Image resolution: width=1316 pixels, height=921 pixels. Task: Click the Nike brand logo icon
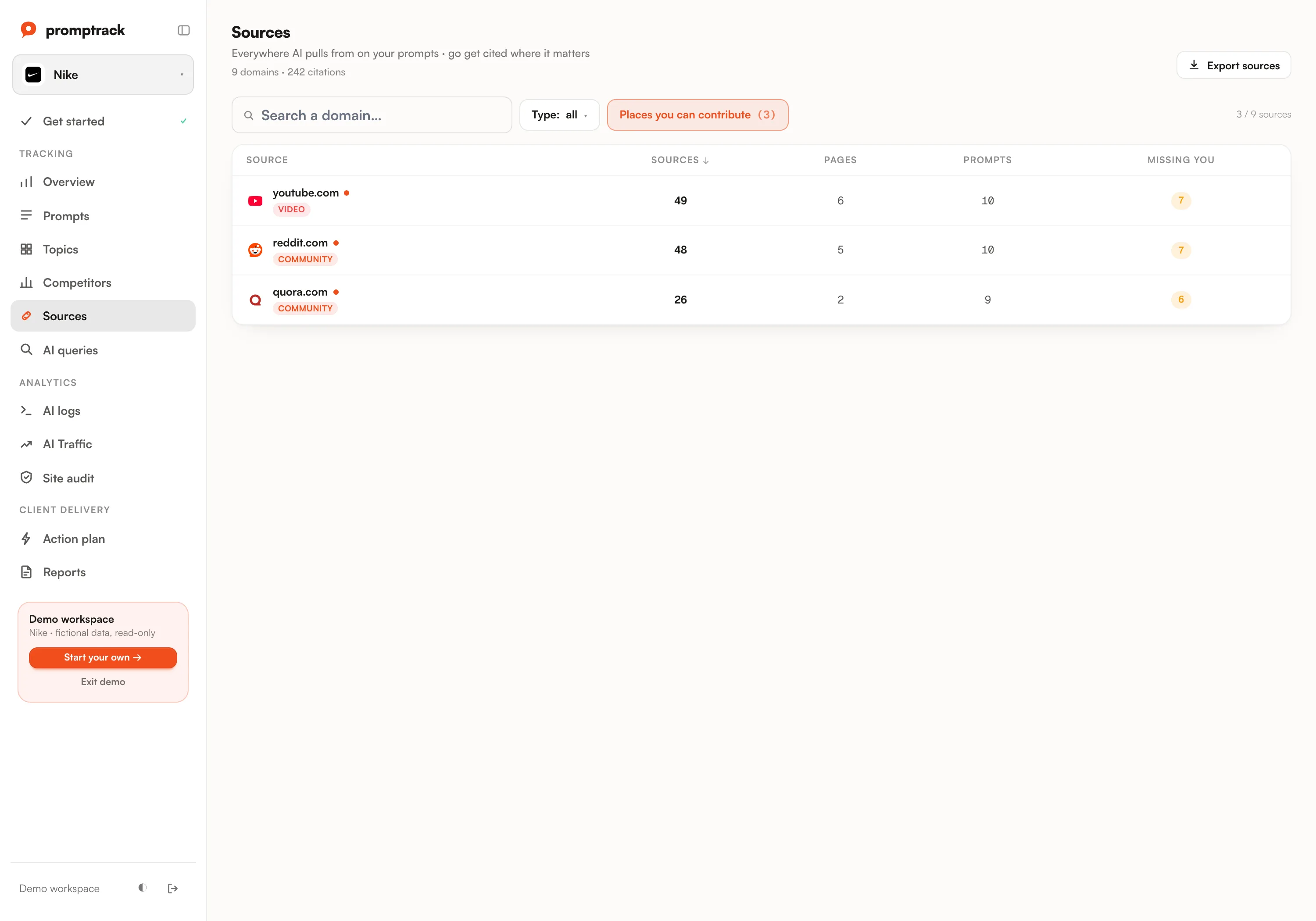(33, 75)
